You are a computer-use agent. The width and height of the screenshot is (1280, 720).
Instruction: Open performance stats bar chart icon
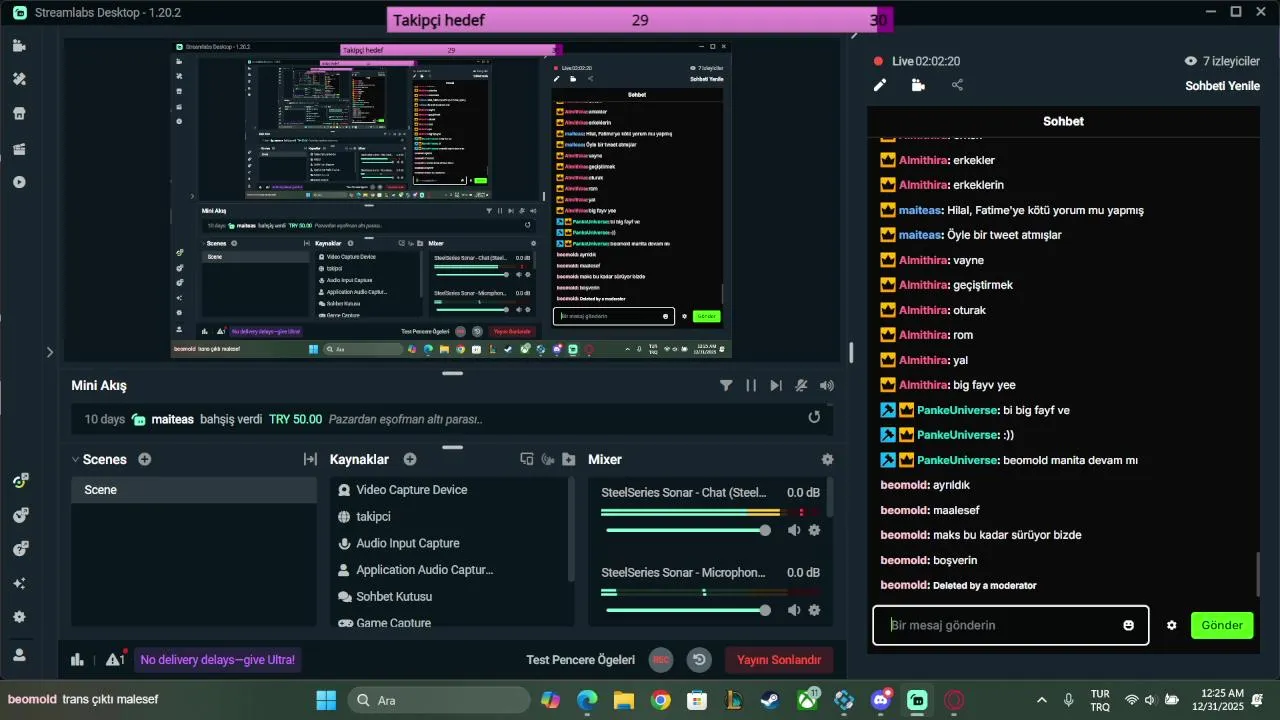tap(77, 659)
